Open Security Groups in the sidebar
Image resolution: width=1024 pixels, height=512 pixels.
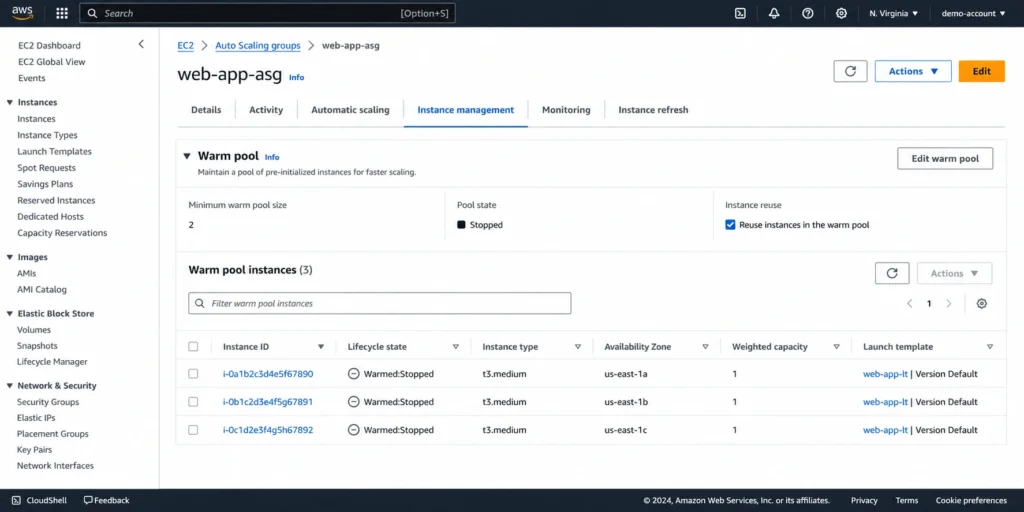point(48,402)
